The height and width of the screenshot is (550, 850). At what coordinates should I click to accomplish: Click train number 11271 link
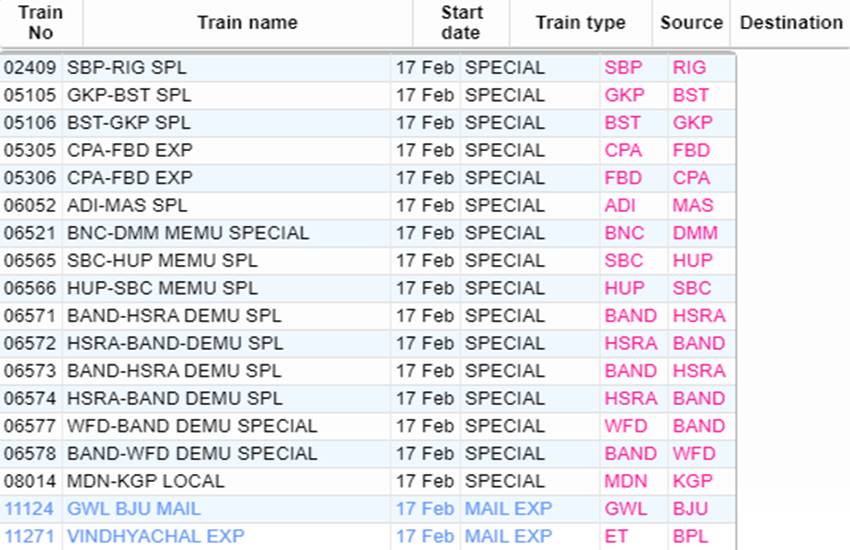29,536
